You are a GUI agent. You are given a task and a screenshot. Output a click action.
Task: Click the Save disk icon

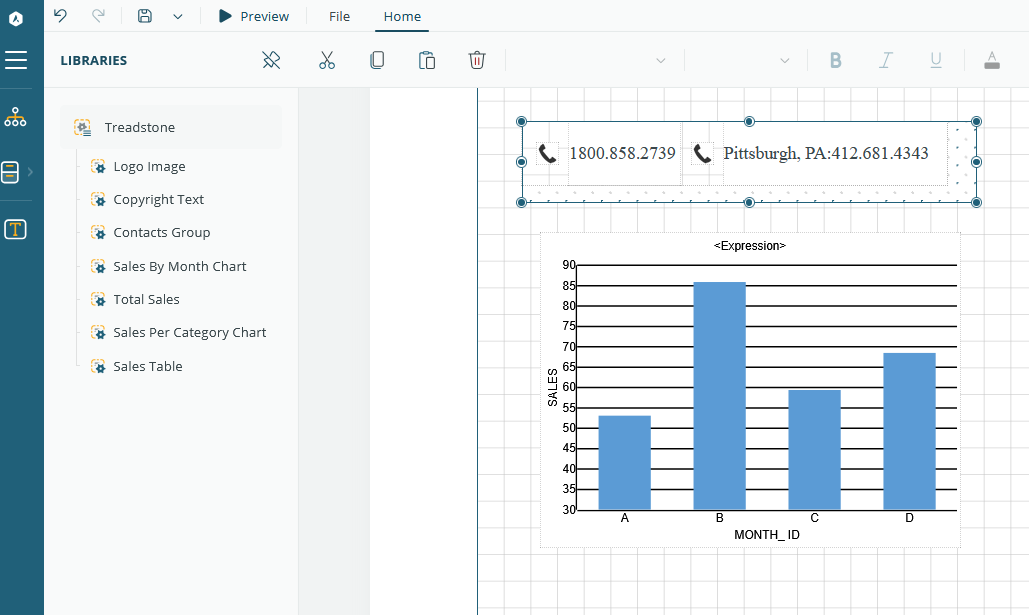[x=145, y=16]
